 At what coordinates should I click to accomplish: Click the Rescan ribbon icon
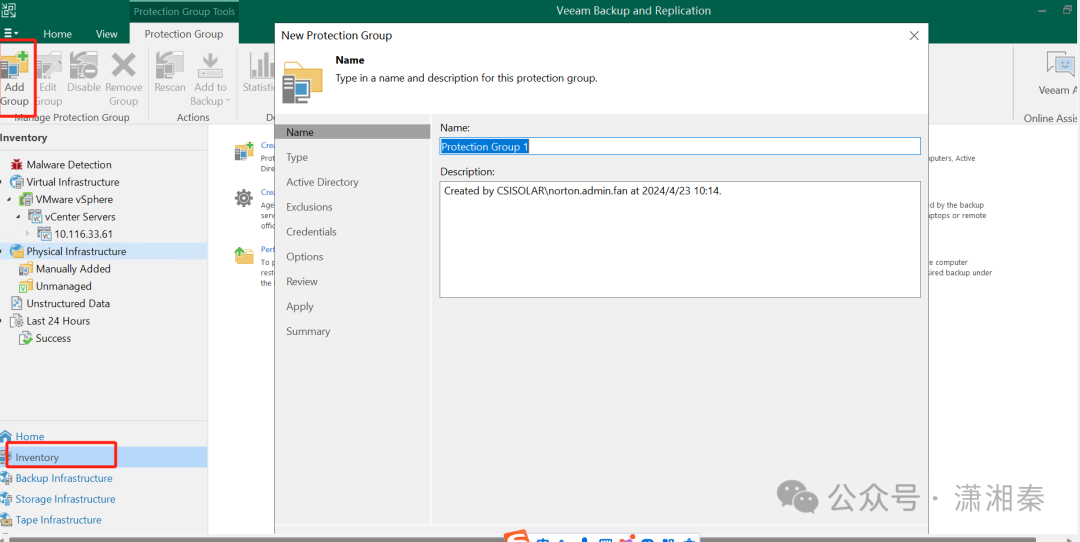tap(169, 65)
